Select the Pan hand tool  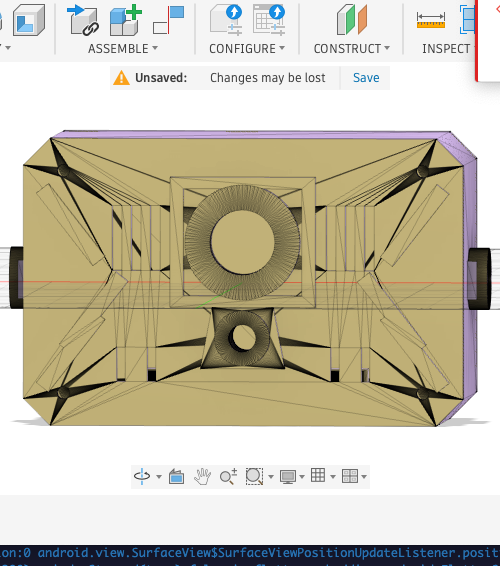coord(203,476)
